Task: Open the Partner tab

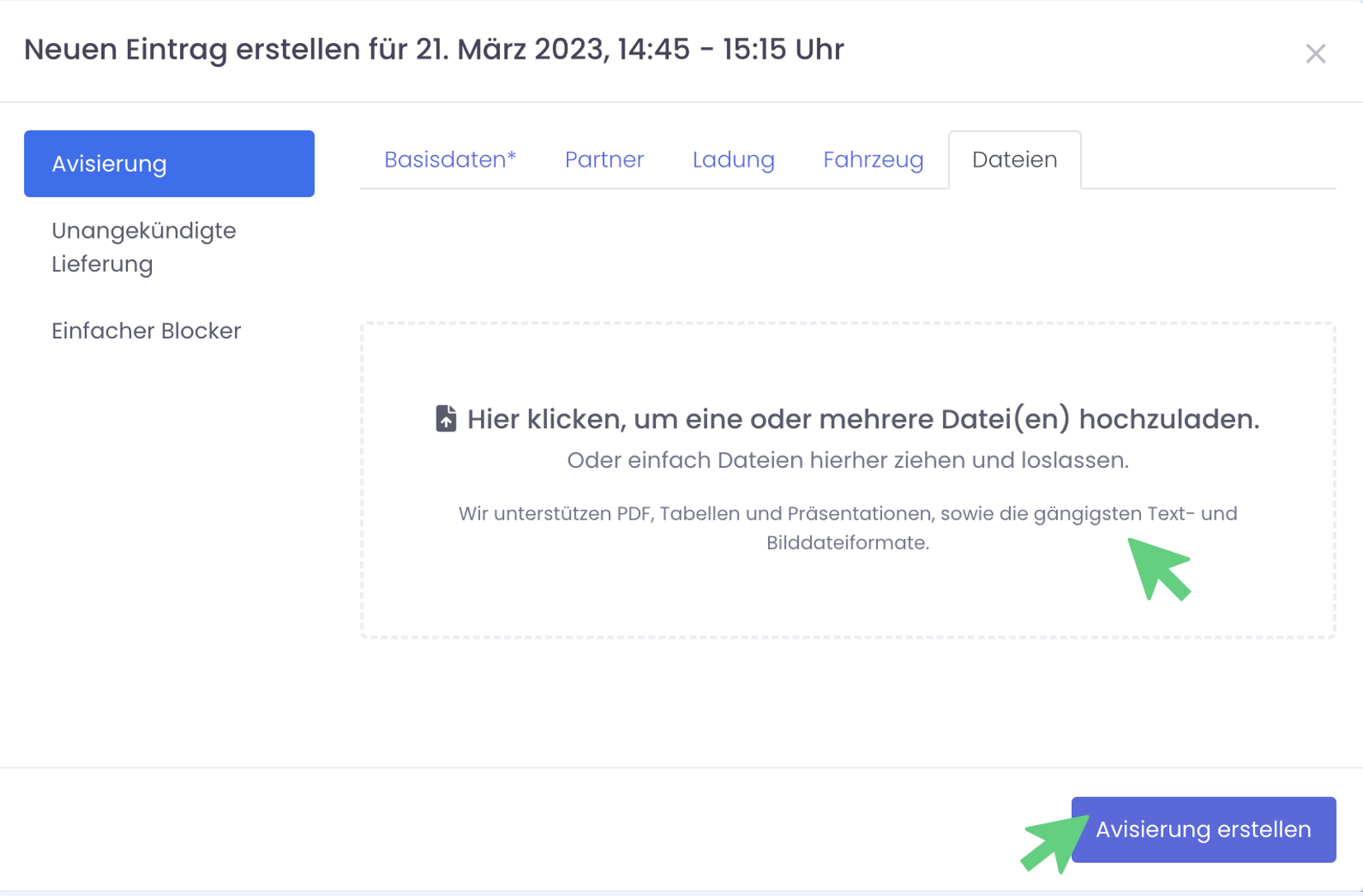Action: coord(604,159)
